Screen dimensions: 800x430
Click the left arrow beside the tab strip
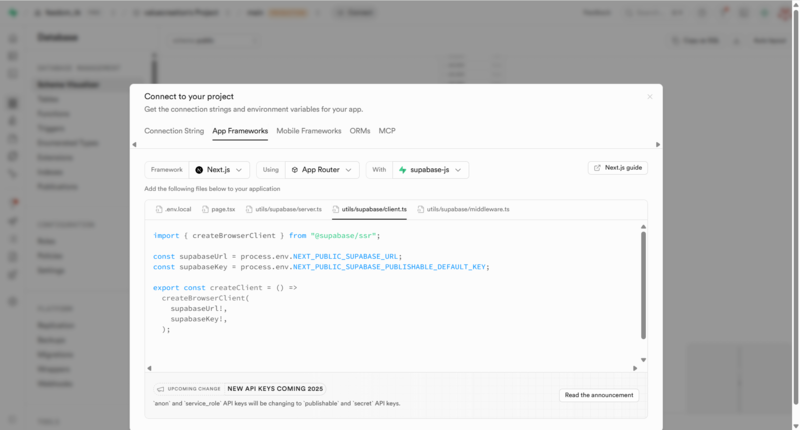pyautogui.click(x=134, y=145)
